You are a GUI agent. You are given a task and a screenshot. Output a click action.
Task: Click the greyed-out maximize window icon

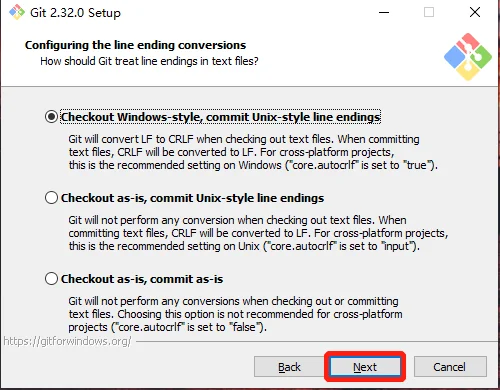click(x=429, y=13)
